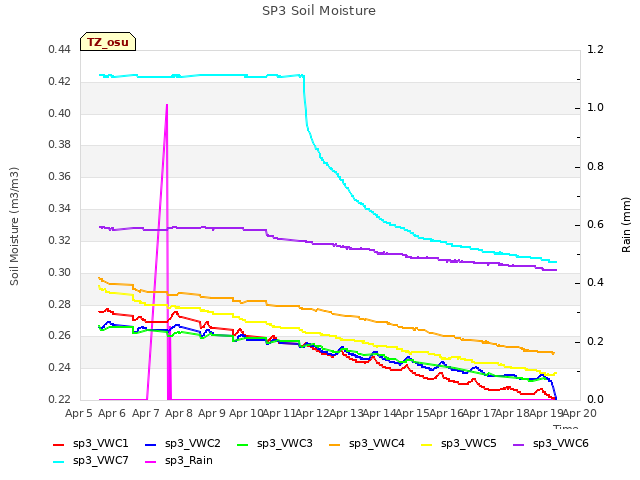Click the yellow sp3_VWC5 legend swatch
The image size is (640, 480).
tap(427, 445)
